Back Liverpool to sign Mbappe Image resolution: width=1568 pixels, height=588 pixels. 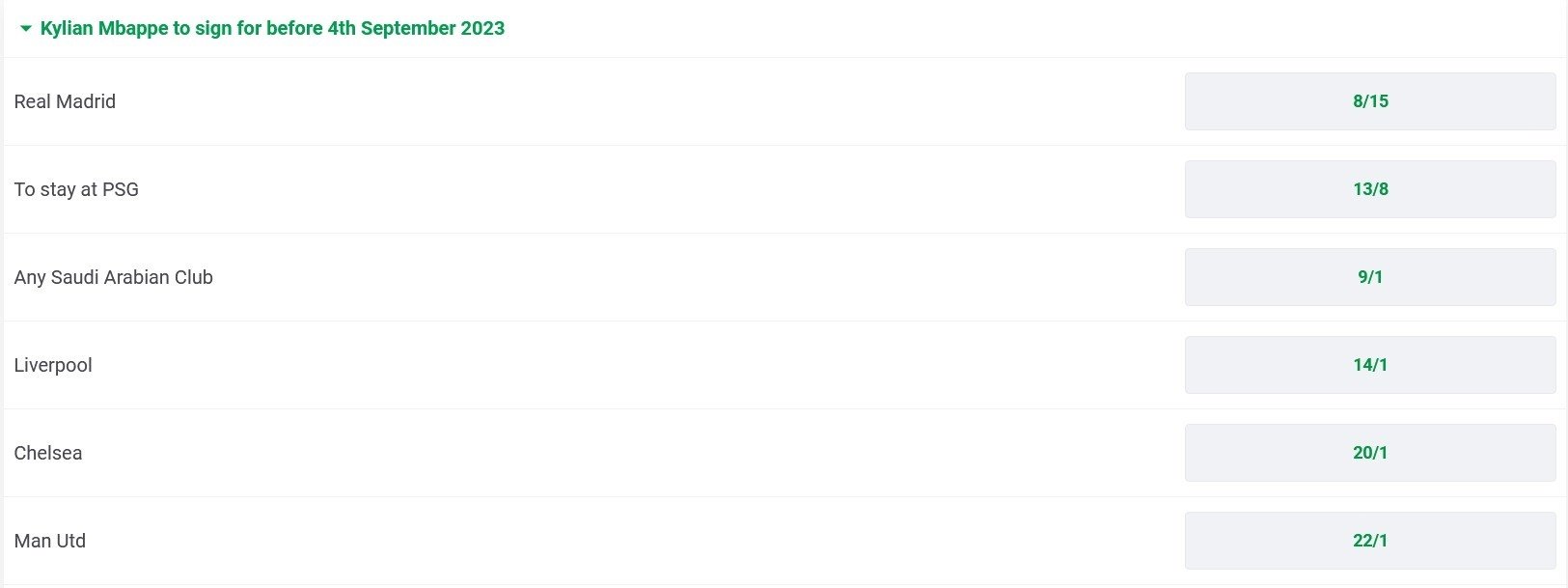(x=1369, y=365)
